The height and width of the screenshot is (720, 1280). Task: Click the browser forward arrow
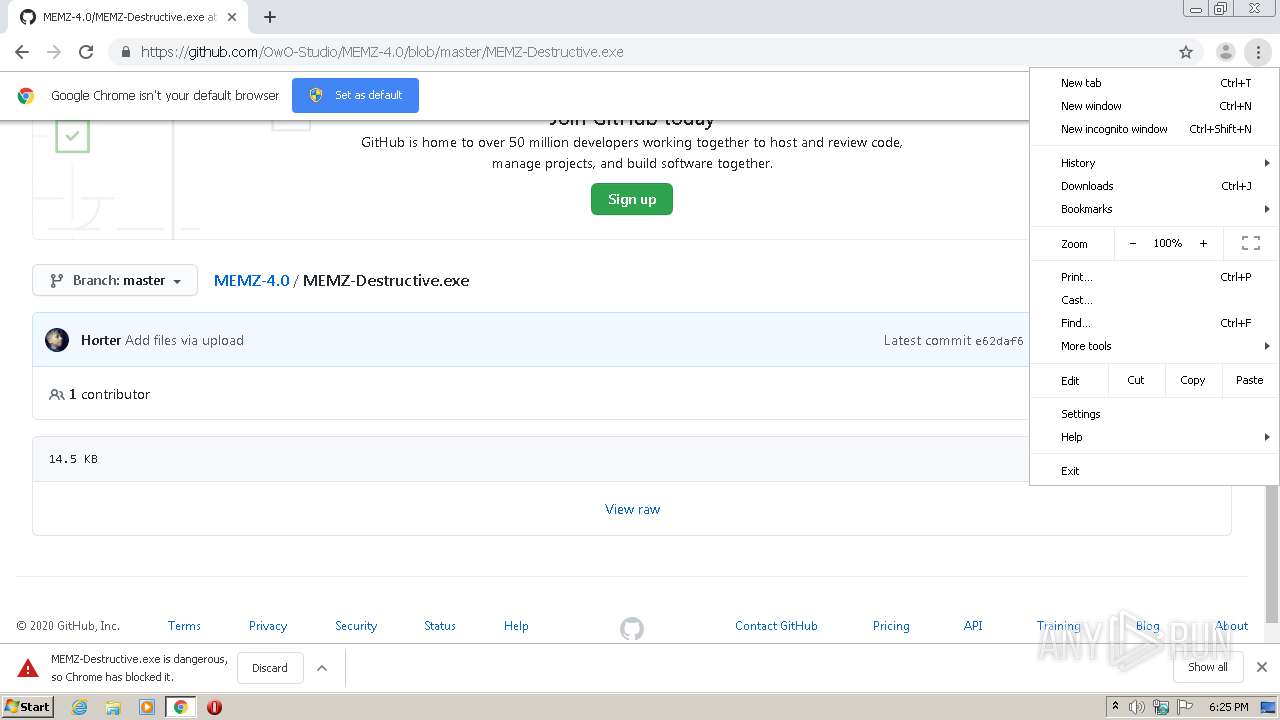click(54, 52)
